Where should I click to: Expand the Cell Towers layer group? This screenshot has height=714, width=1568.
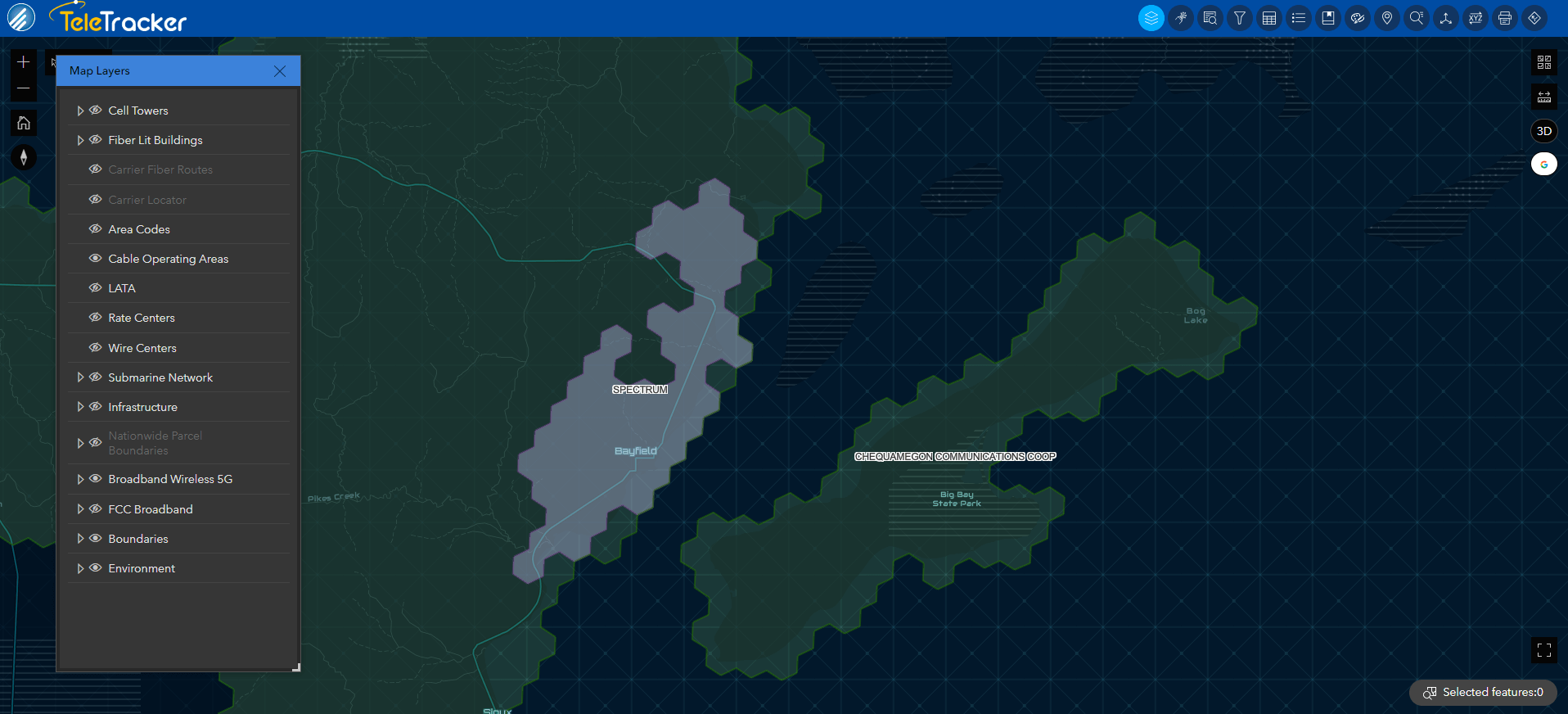pyautogui.click(x=80, y=111)
